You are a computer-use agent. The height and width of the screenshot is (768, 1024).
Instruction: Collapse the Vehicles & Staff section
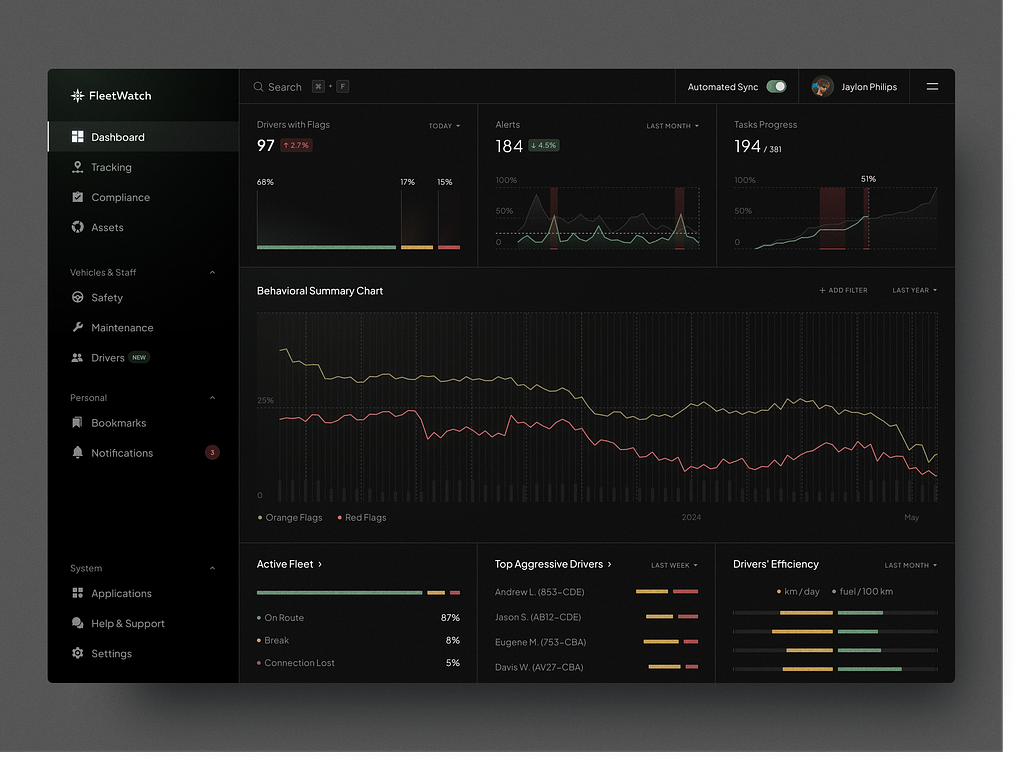click(x=212, y=273)
